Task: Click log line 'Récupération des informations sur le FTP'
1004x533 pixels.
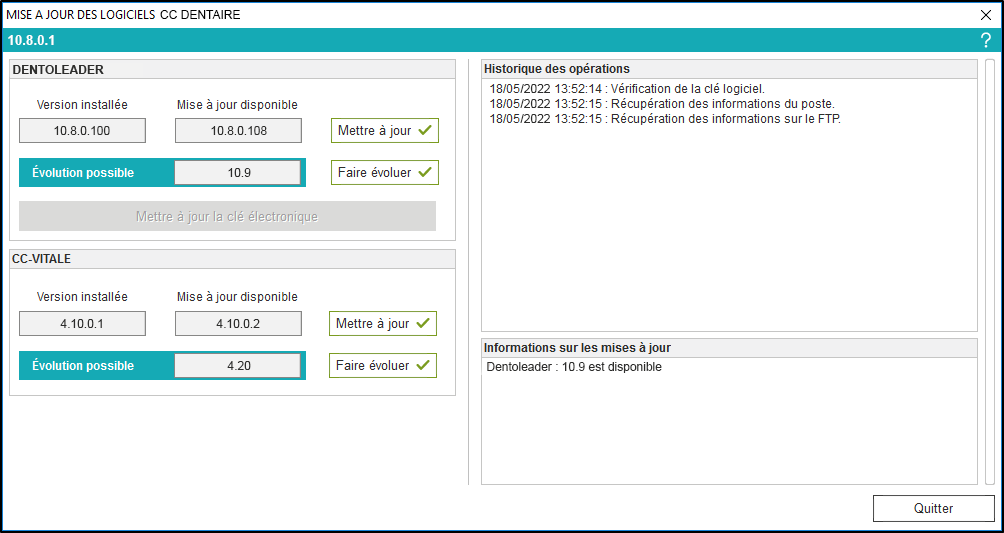Action: pos(665,118)
